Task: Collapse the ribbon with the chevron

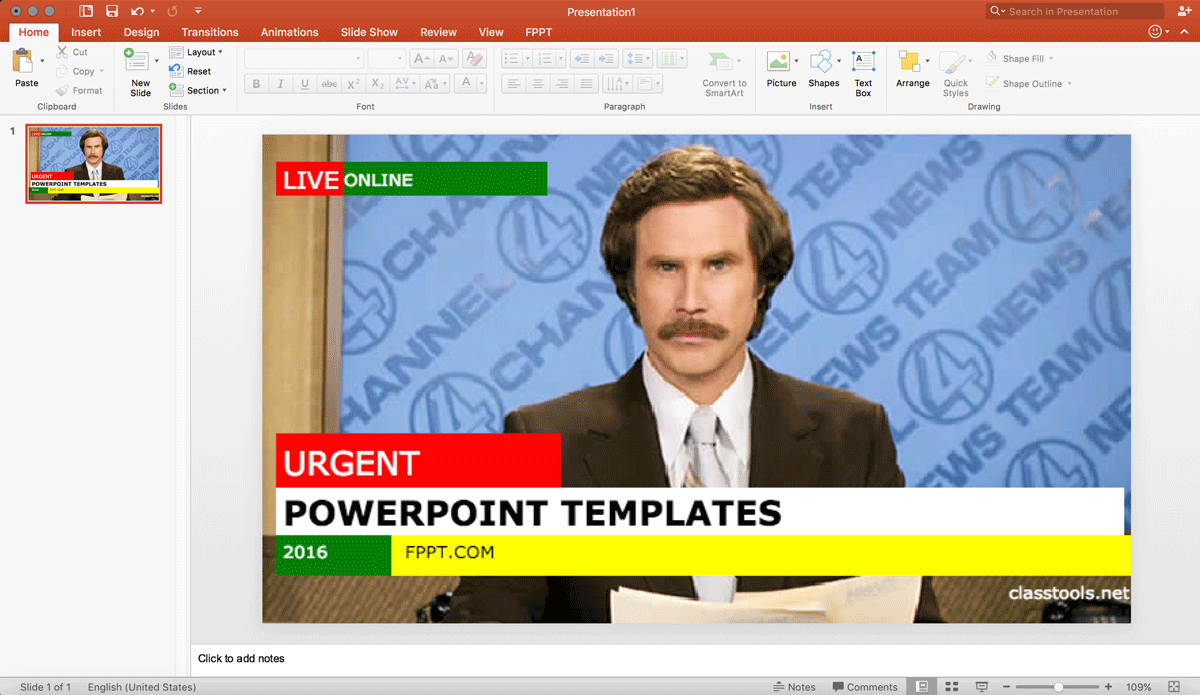Action: pos(1182,32)
